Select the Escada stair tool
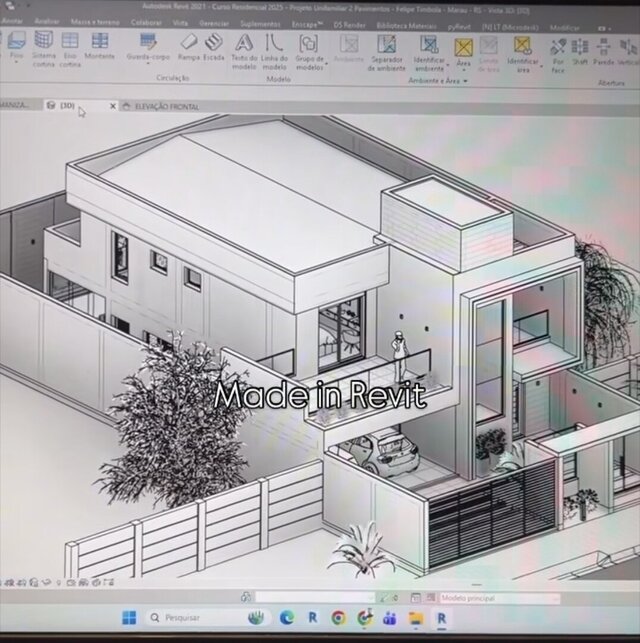This screenshot has width=640, height=643. pos(214,47)
